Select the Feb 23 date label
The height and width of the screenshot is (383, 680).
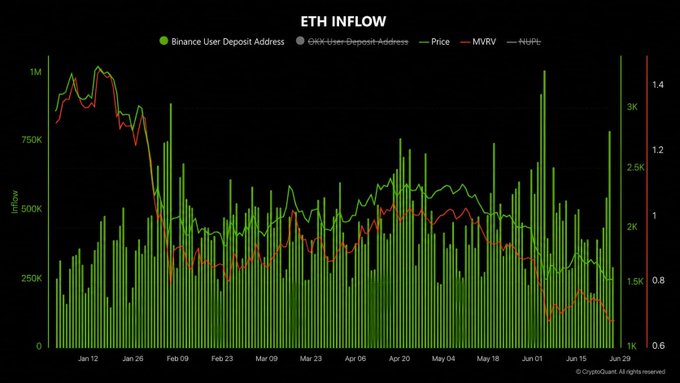(x=222, y=359)
